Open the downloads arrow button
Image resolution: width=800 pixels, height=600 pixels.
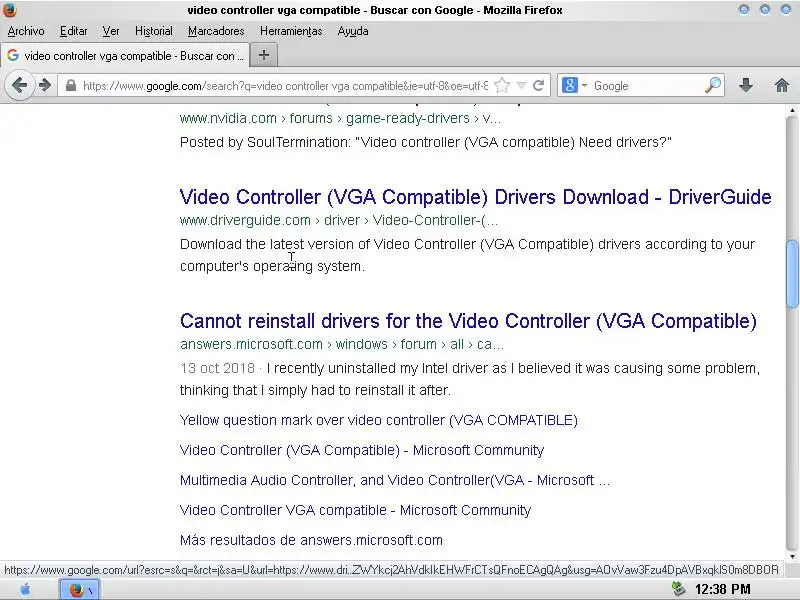746,85
